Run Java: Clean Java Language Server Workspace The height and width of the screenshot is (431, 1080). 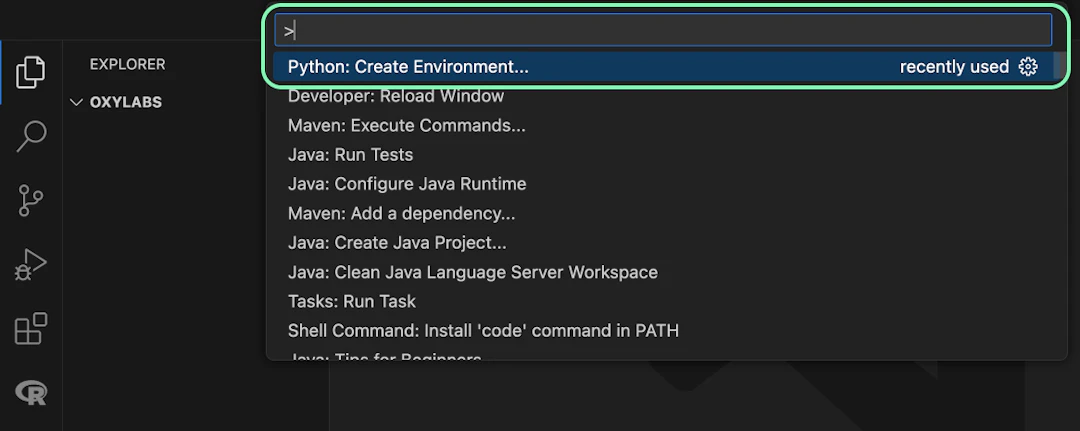pyautogui.click(x=663, y=273)
